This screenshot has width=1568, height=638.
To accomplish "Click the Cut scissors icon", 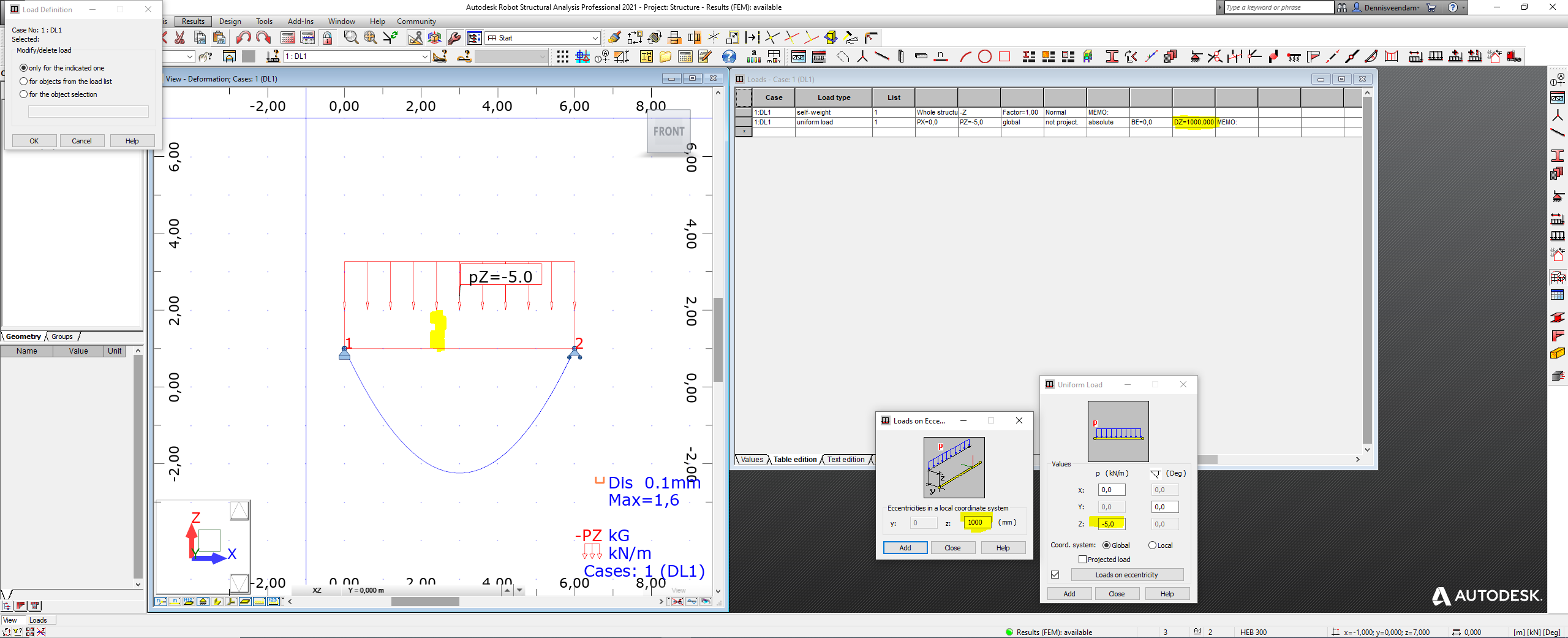I will 179,38.
